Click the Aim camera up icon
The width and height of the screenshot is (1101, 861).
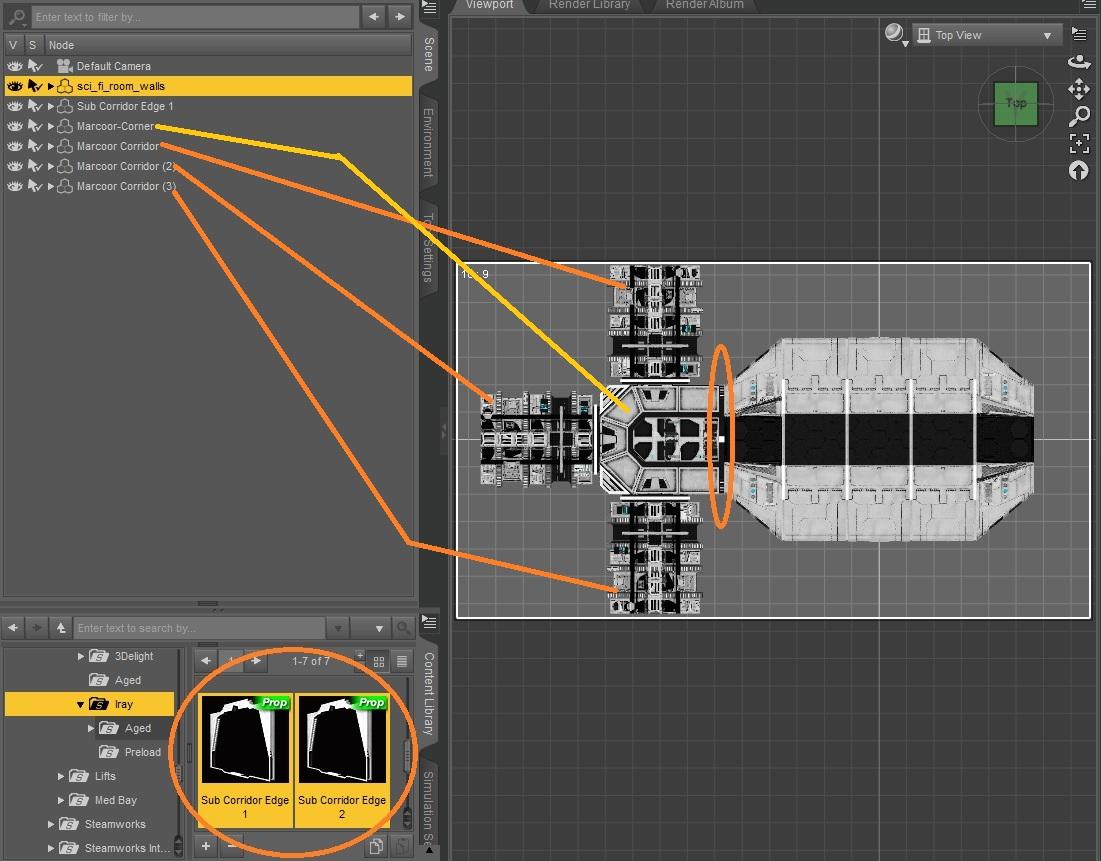click(x=1079, y=170)
